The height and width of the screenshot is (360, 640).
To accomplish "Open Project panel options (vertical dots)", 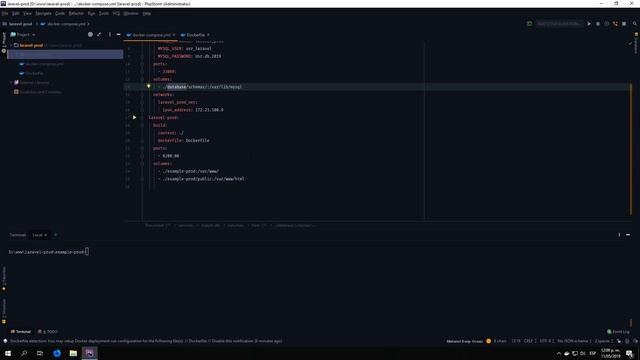I will [x=109, y=35].
